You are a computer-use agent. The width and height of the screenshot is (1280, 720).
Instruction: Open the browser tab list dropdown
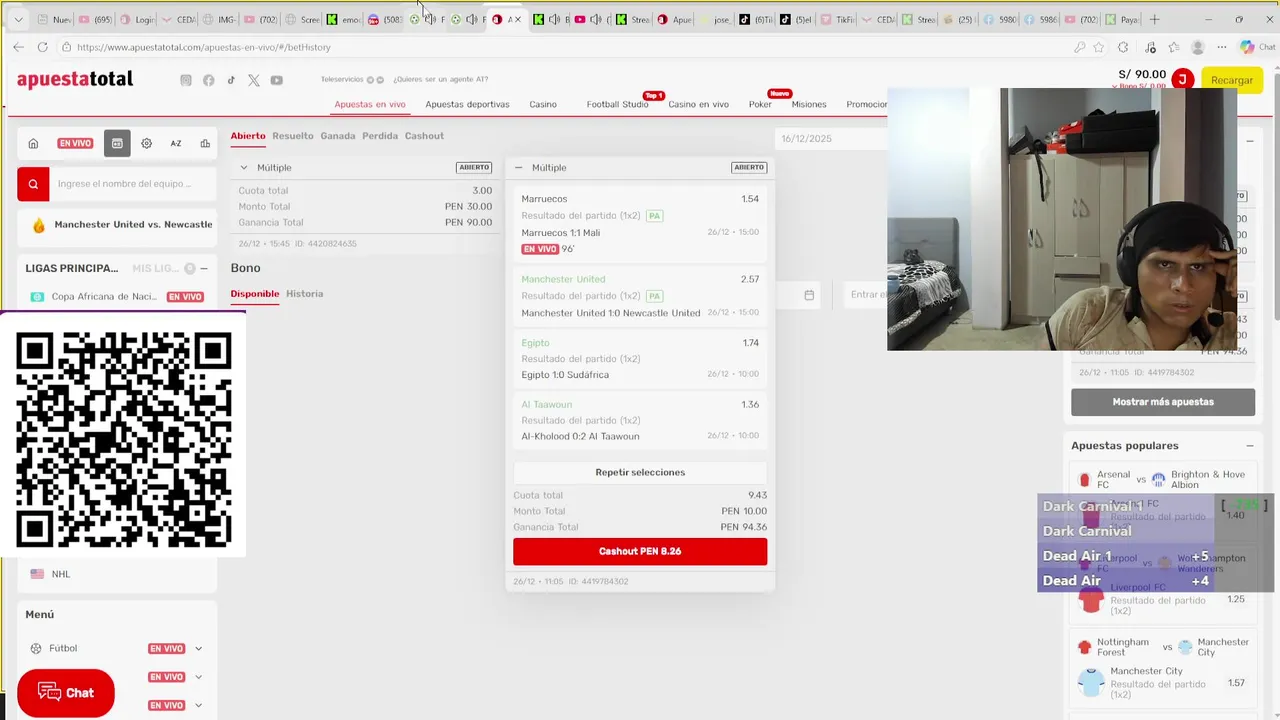click(18, 19)
